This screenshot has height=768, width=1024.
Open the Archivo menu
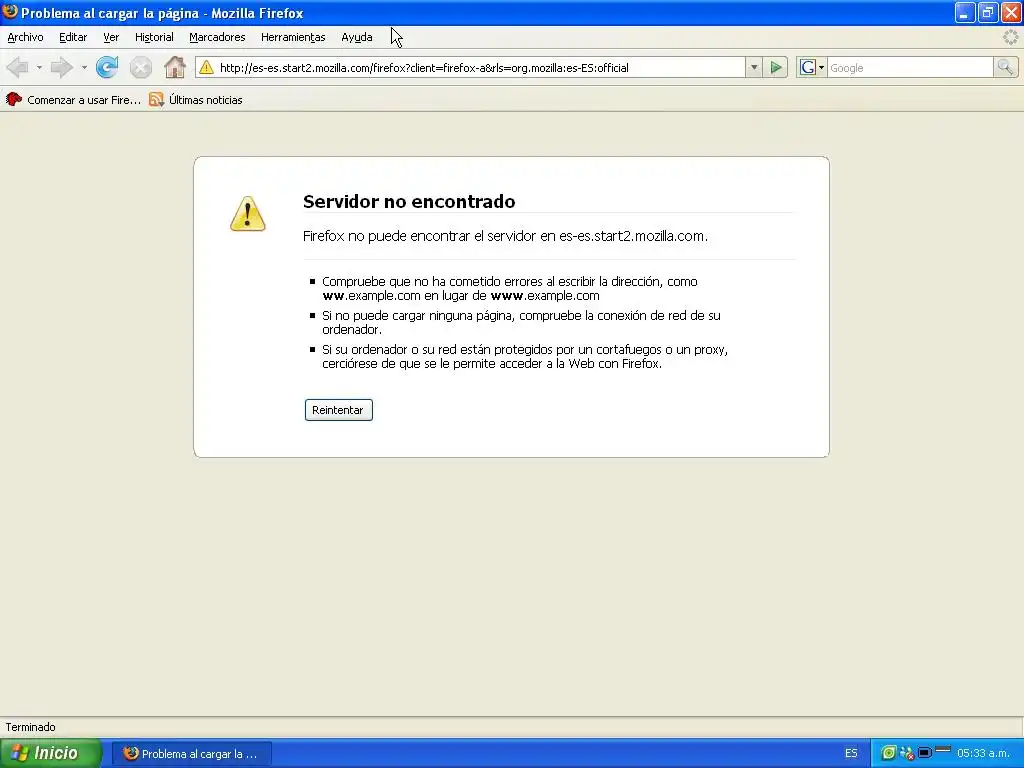[25, 37]
